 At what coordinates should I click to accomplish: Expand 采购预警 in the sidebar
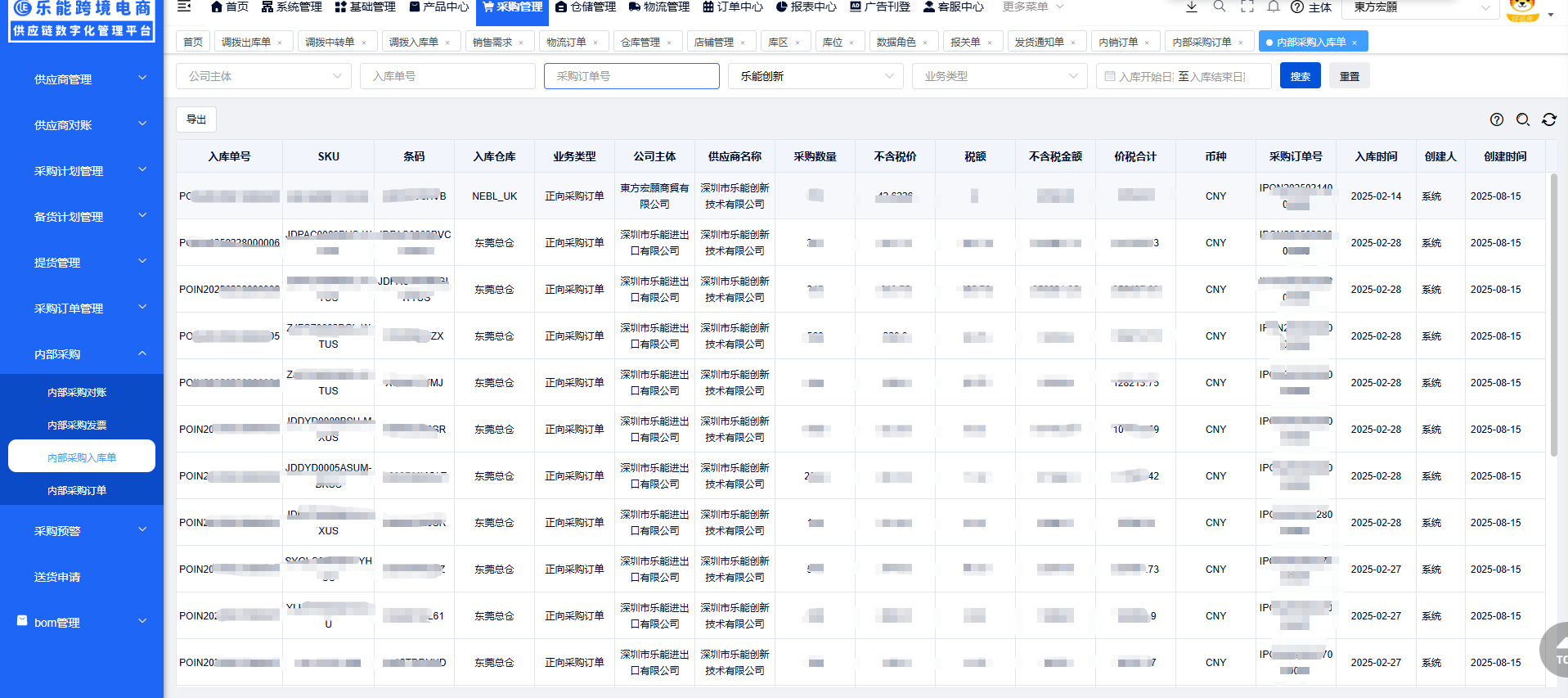click(82, 531)
